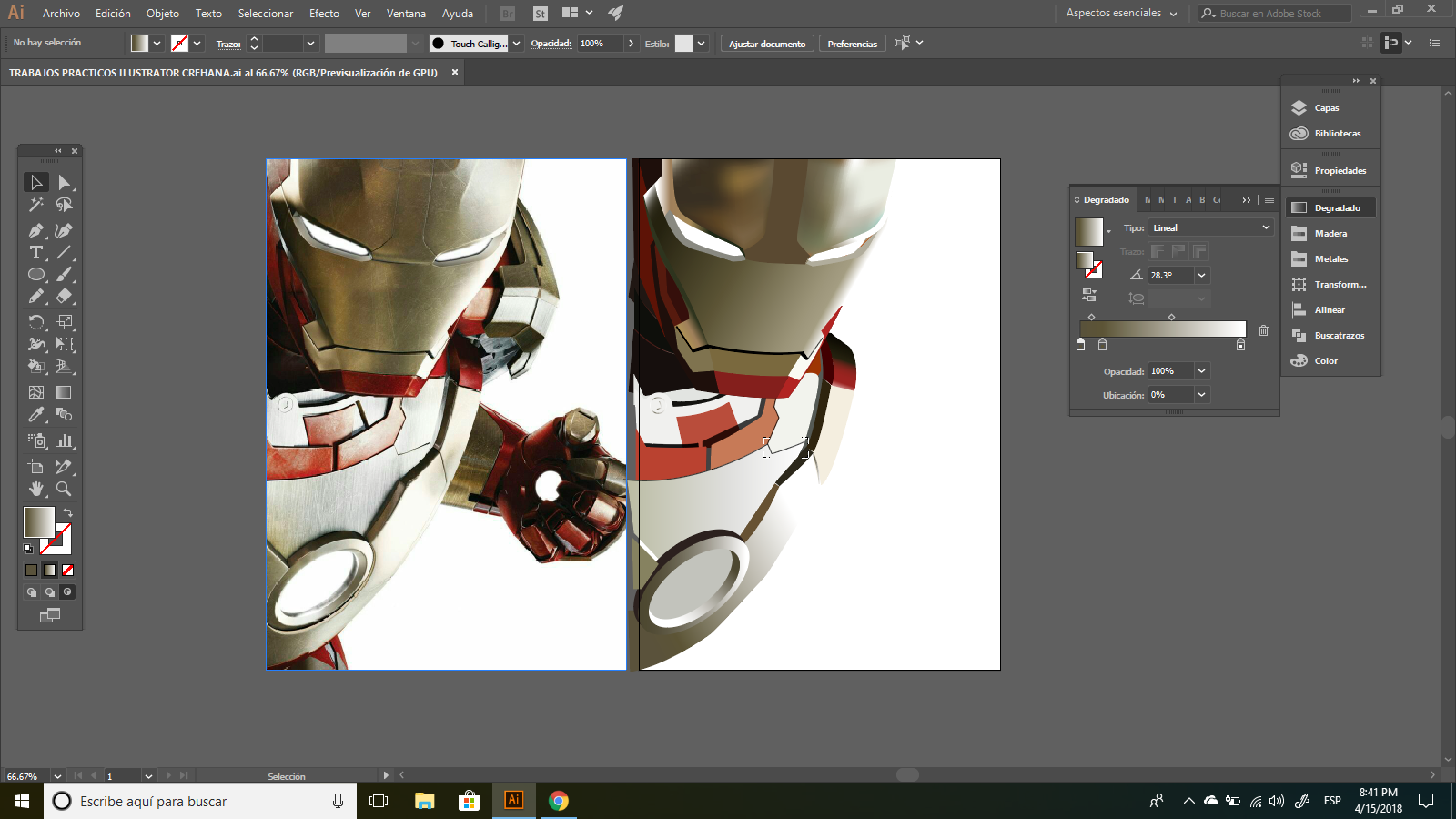This screenshot has height=819, width=1456.
Task: Set paint mode to None in toolbox
Action: [67, 570]
